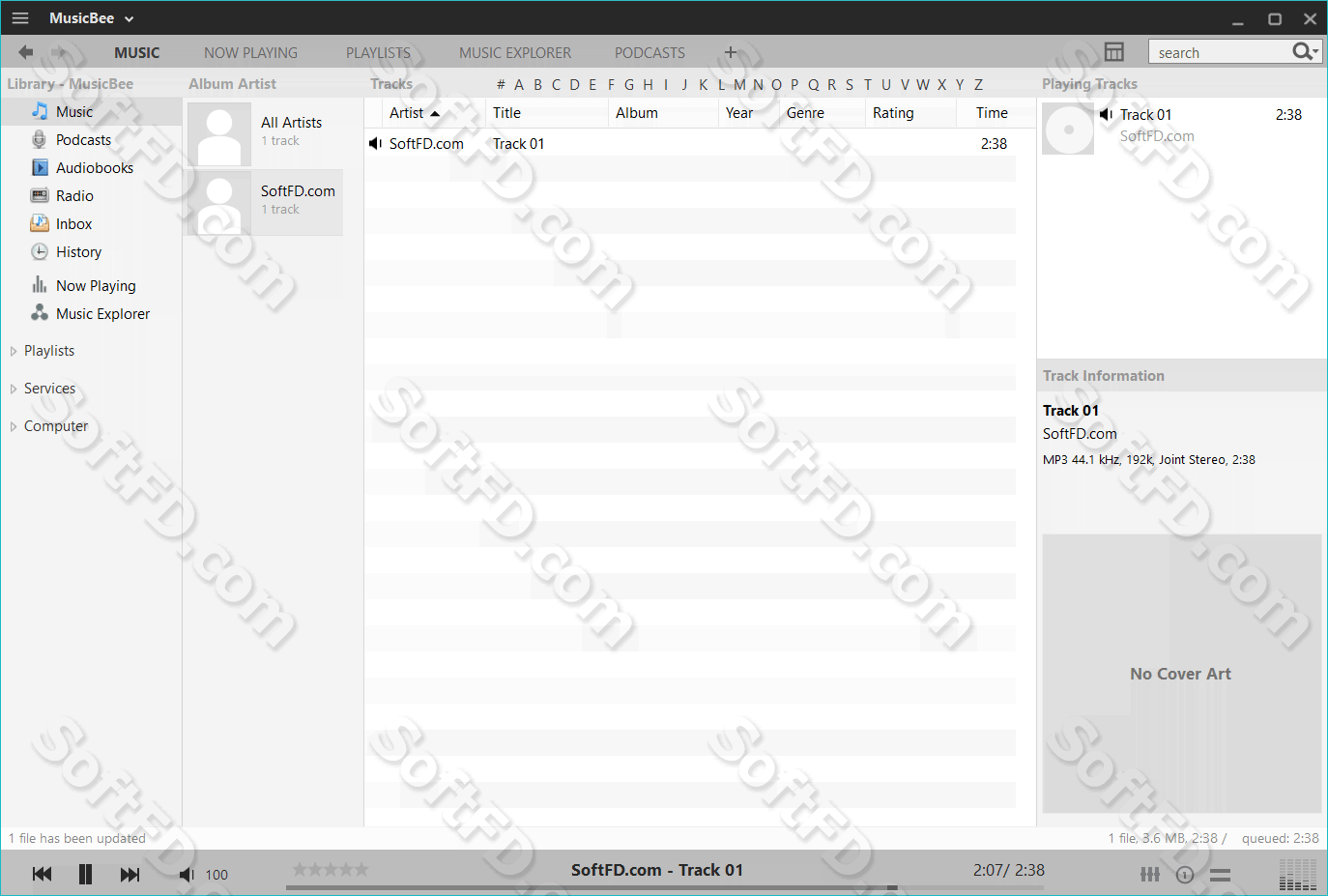Expand the Services section

pos(14,389)
